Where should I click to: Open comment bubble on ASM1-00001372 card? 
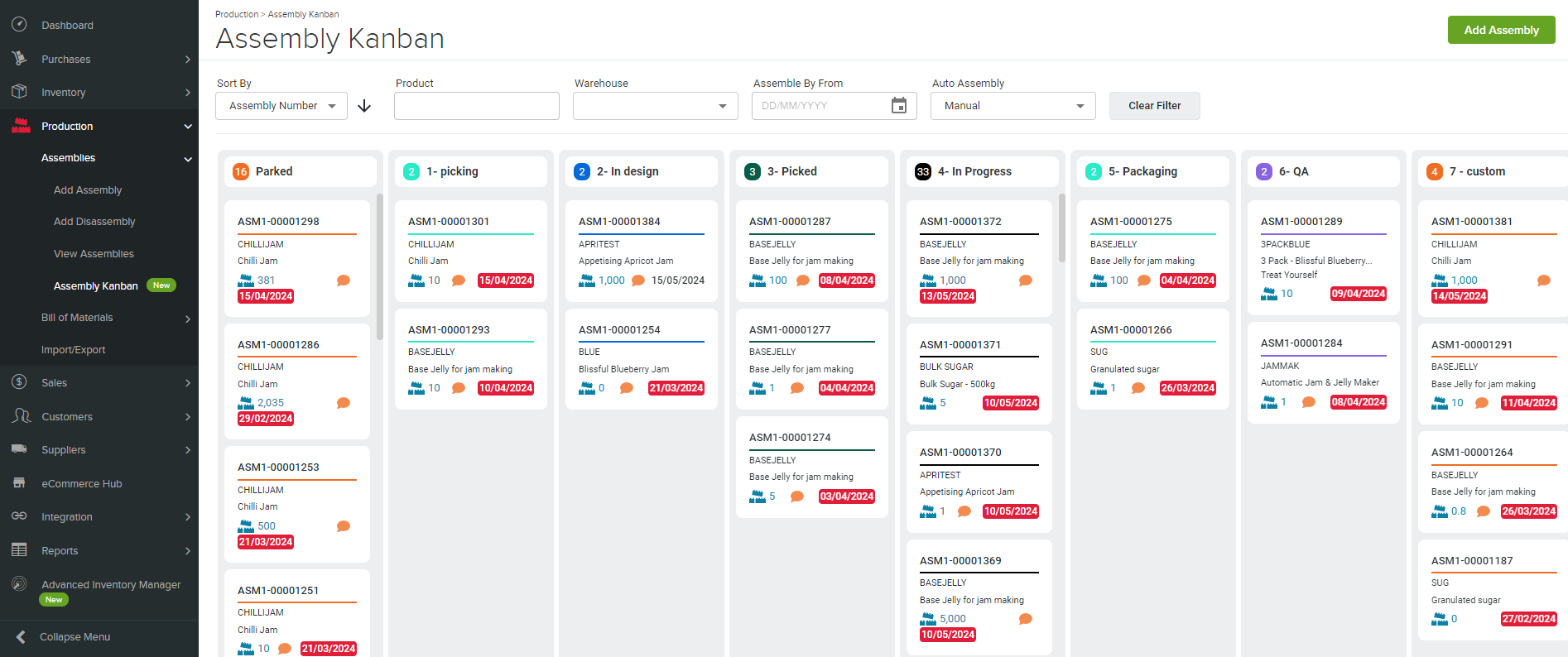pos(1026,281)
